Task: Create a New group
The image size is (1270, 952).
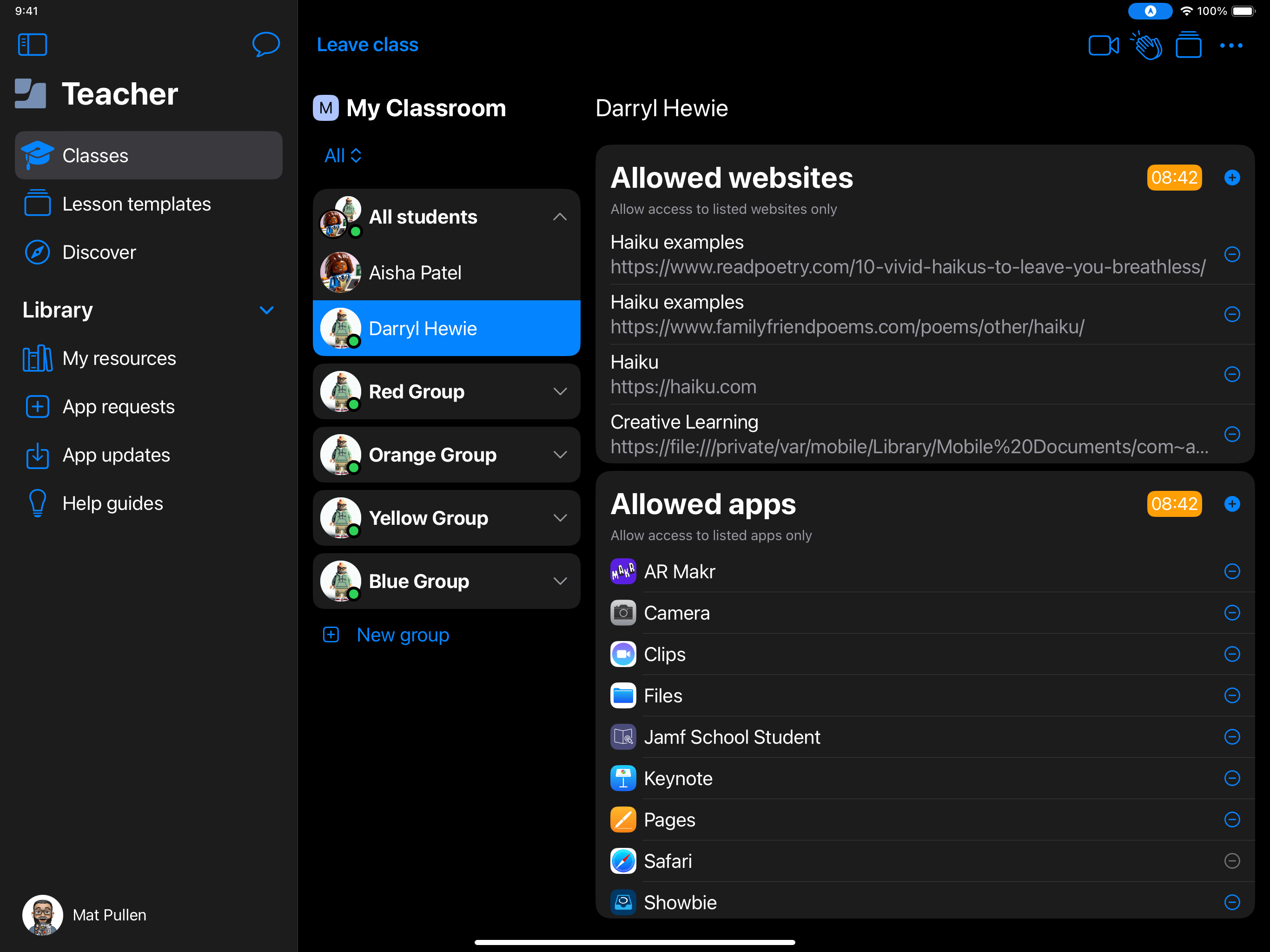Action: click(x=402, y=635)
